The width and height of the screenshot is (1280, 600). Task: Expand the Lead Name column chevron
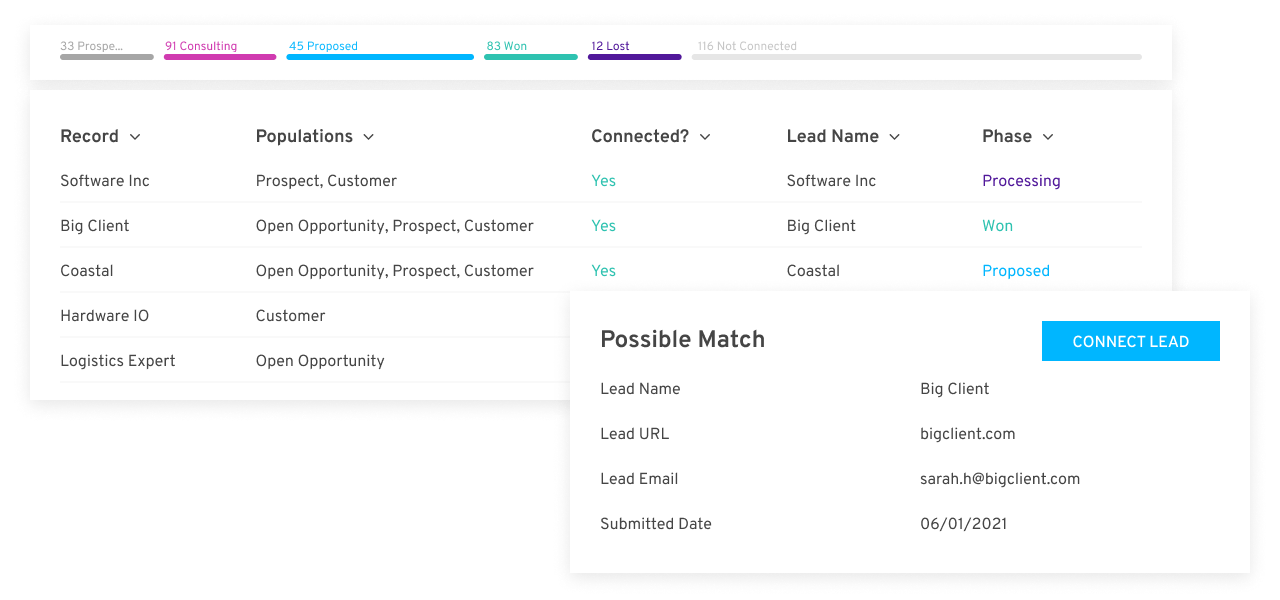click(x=895, y=137)
